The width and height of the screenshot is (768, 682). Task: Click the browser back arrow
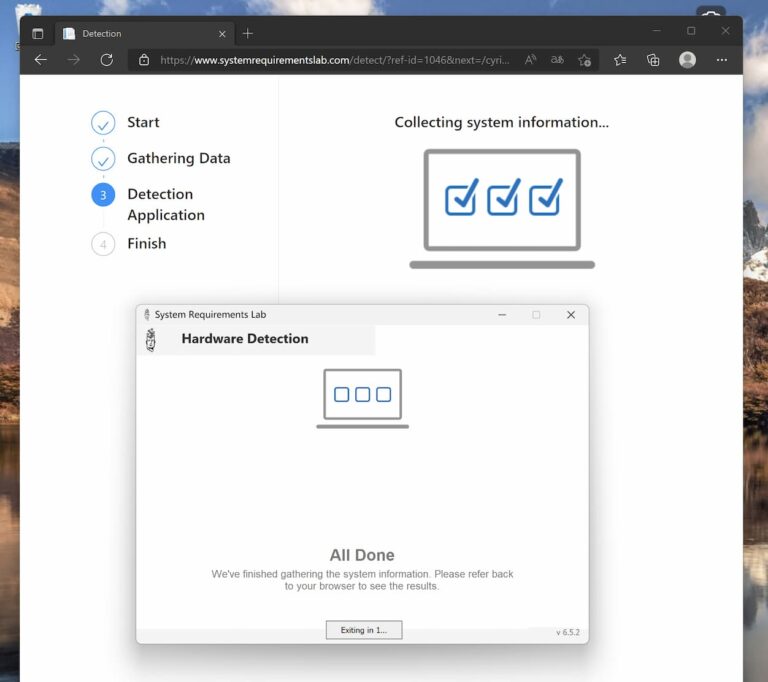[41, 60]
